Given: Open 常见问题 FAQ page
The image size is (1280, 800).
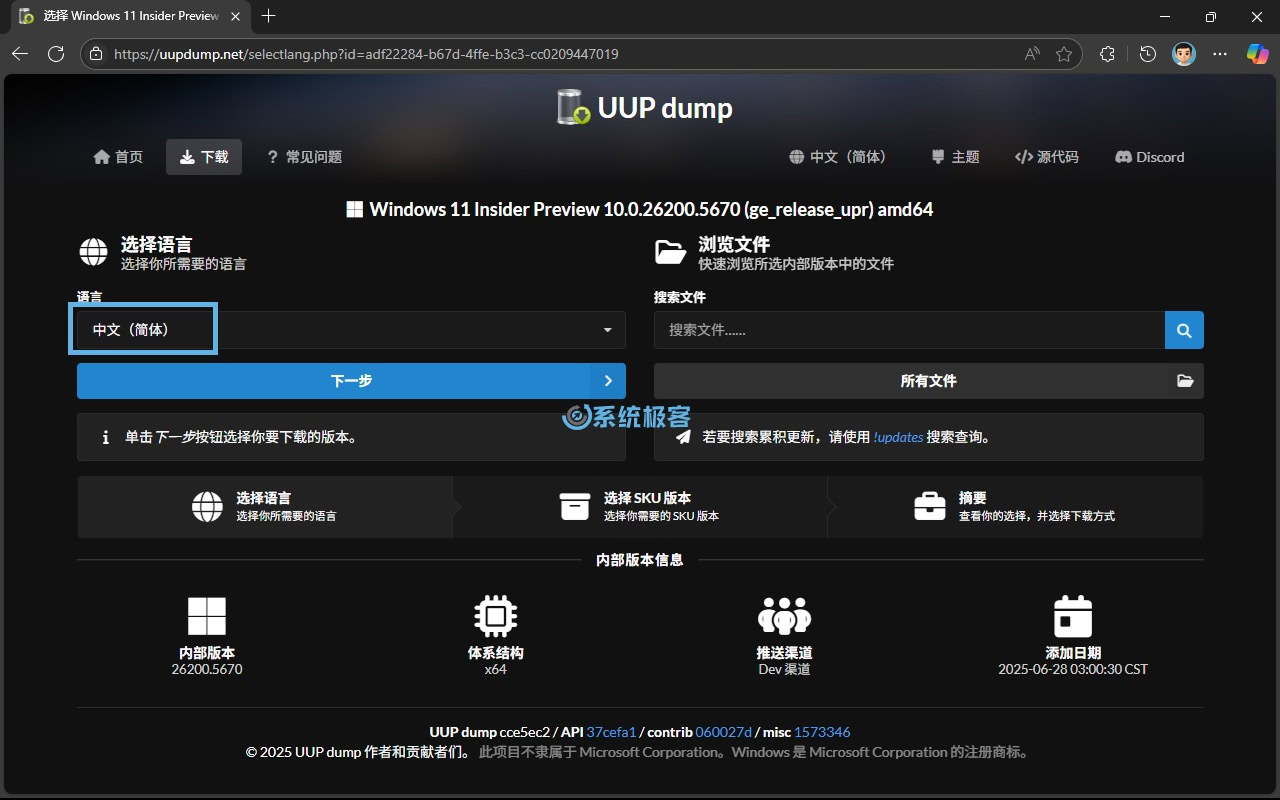Looking at the screenshot, I should coord(304,157).
